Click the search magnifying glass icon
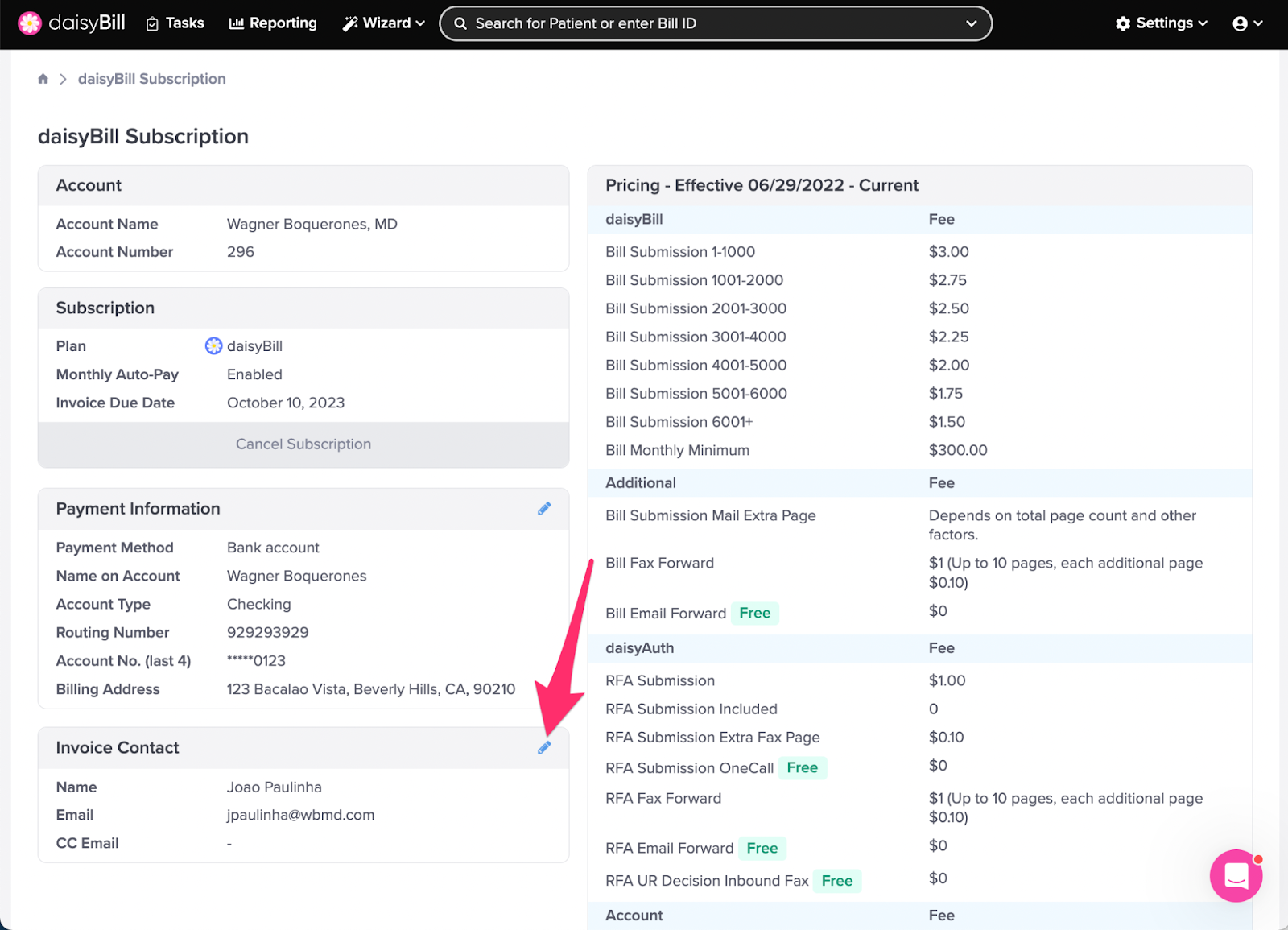 tap(460, 23)
